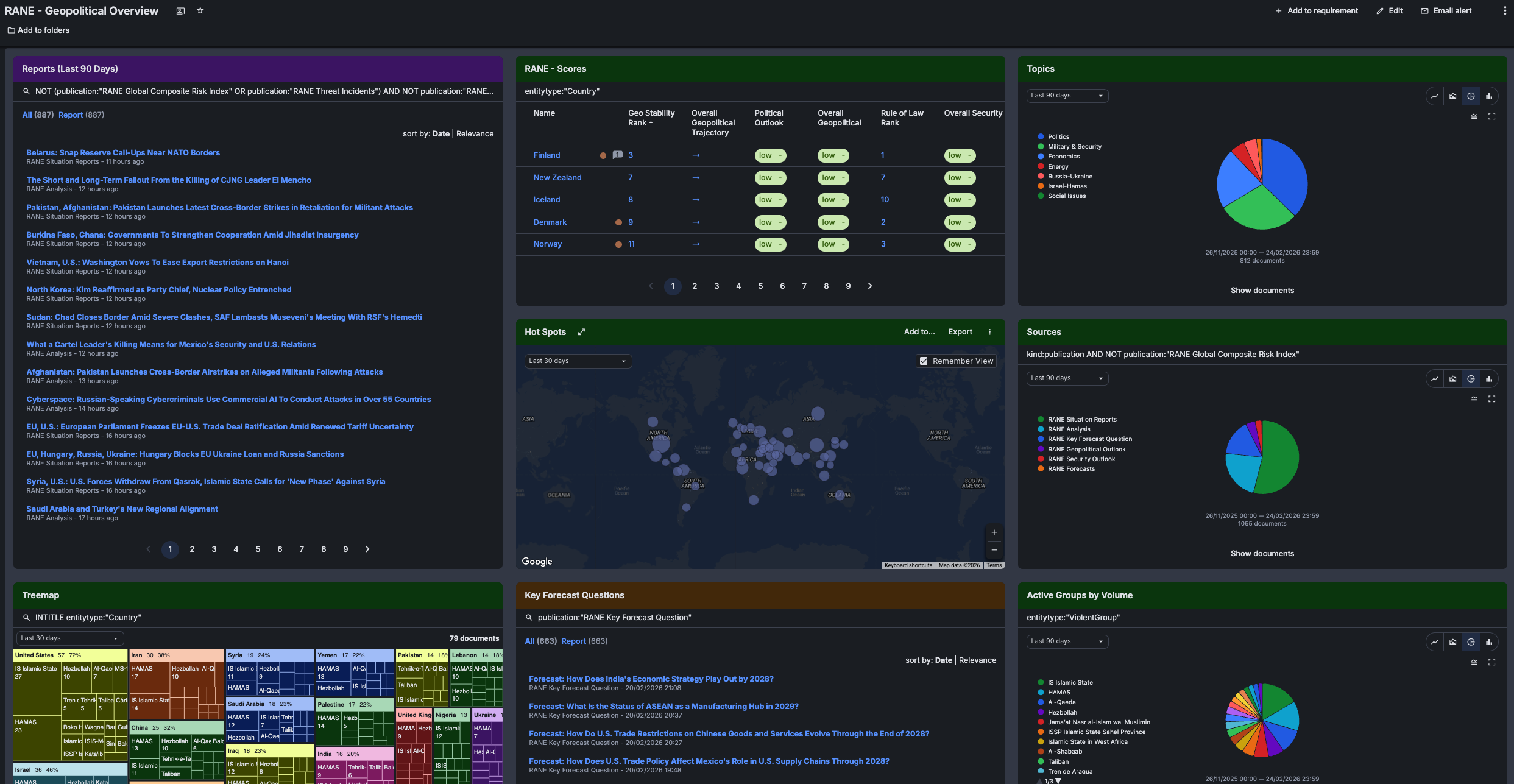1514x784 pixels.
Task: Expand the Hot Spots map panel
Action: [581, 332]
